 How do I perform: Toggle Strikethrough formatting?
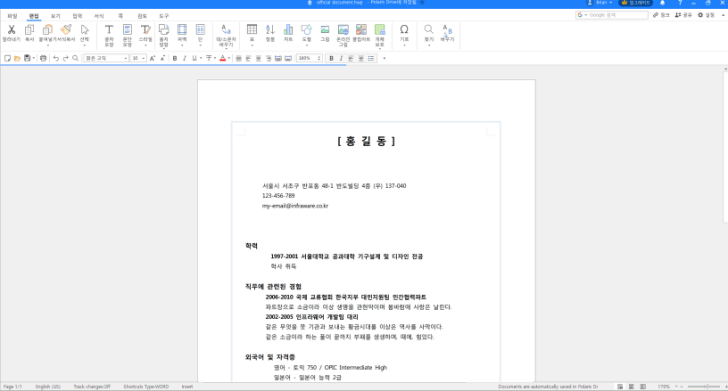[209, 58]
